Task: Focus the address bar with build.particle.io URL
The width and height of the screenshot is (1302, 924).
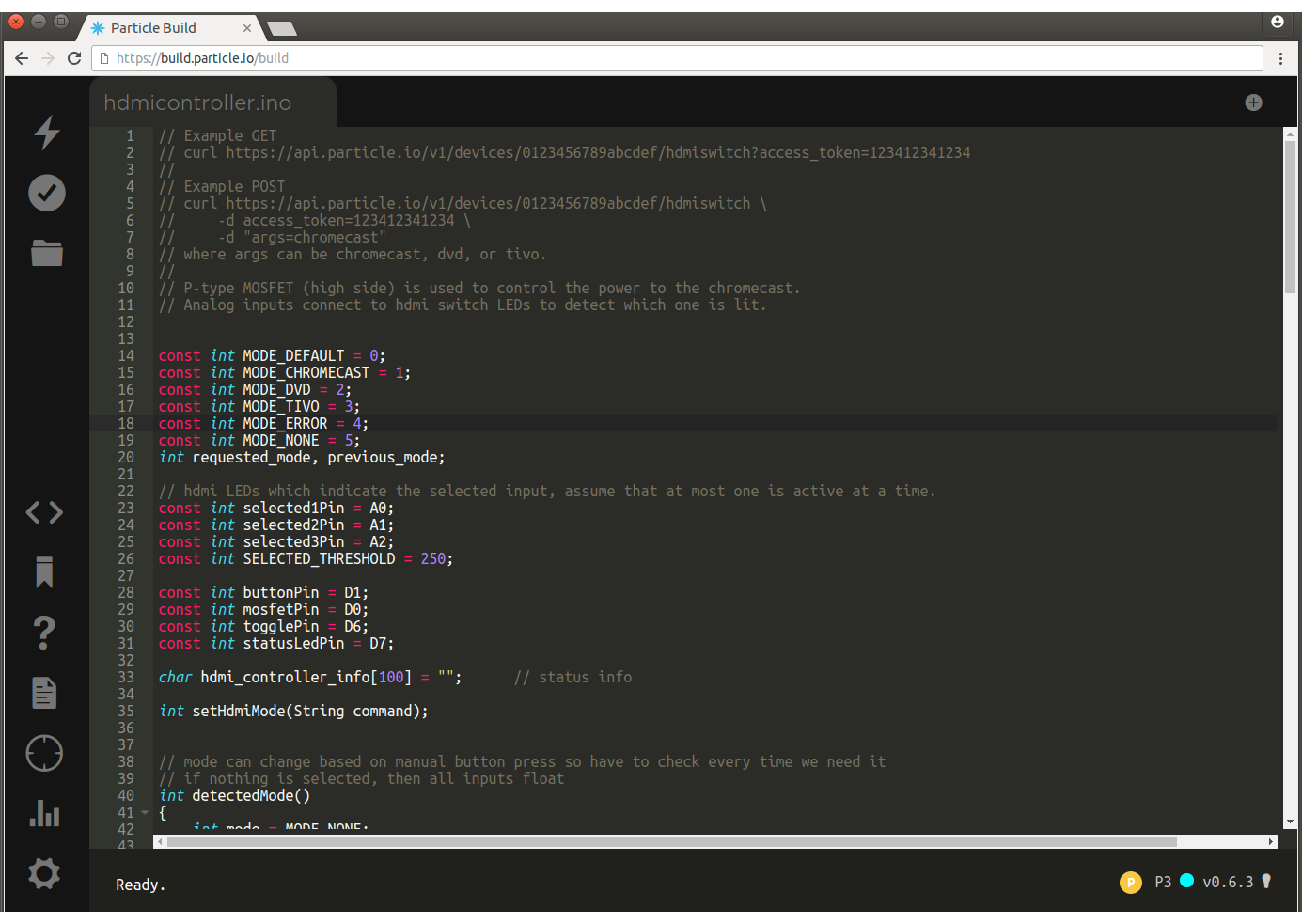Action: (677, 58)
